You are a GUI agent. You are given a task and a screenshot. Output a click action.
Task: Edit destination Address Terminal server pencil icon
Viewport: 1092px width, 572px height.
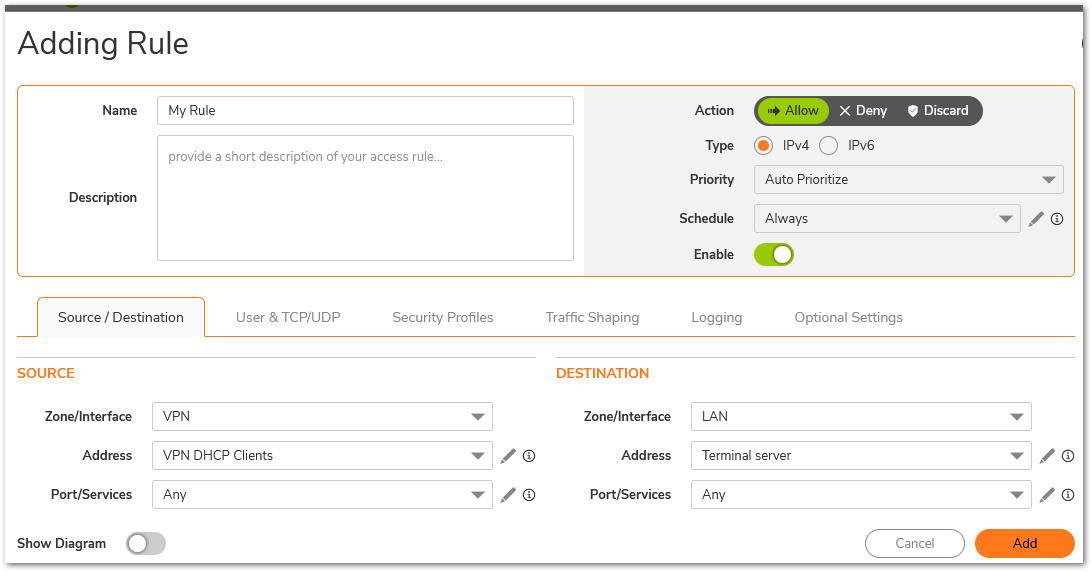click(1047, 456)
